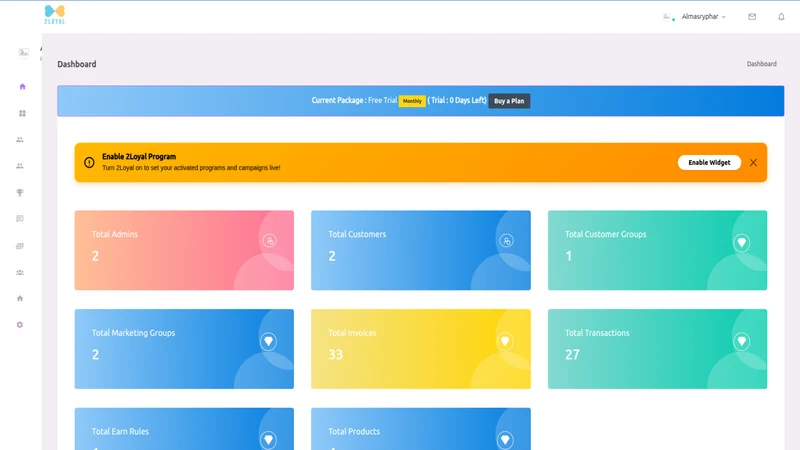Click the Trial : 0 Days Left text
Screen dimensions: 800x450
[x=457, y=101]
